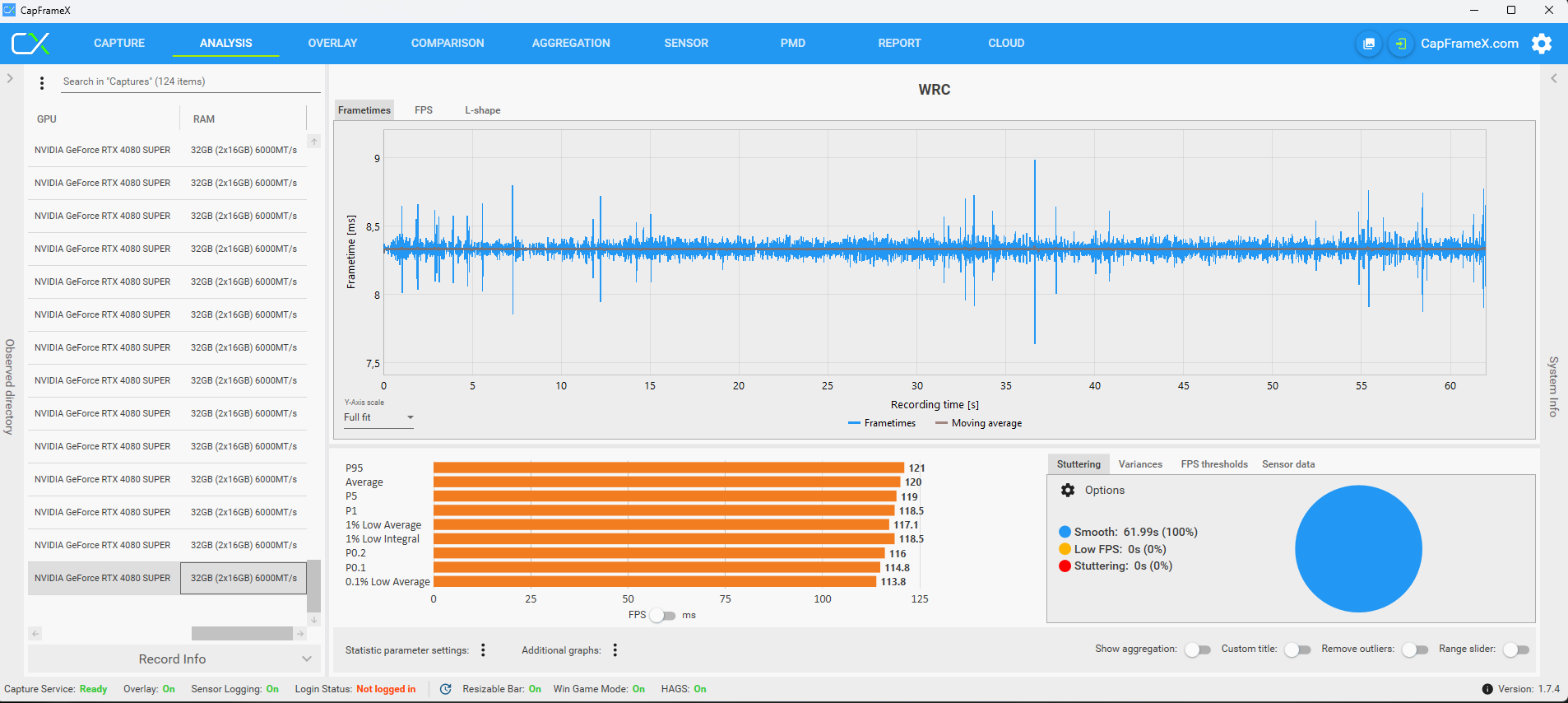Enable the Range slider switch
Screen dimensions: 1568x703
click(x=1515, y=649)
